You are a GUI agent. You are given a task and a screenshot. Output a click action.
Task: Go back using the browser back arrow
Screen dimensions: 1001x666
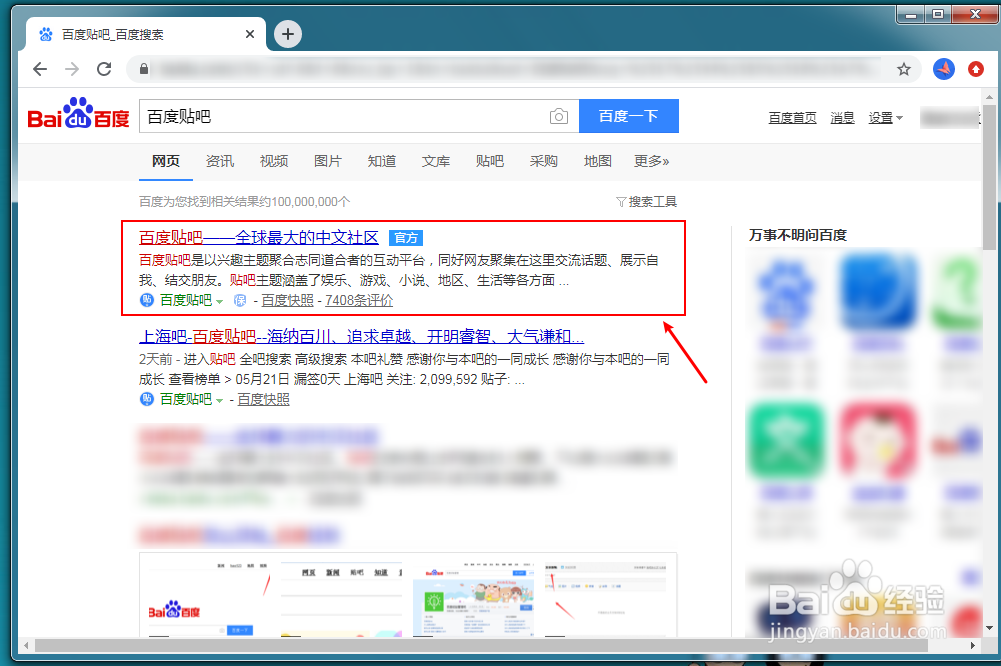(40, 69)
